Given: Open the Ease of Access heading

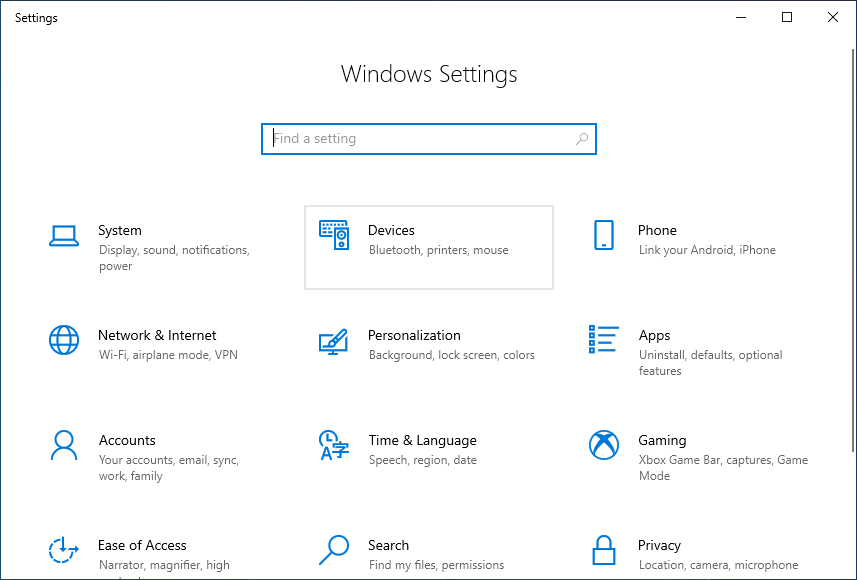Looking at the screenshot, I should (142, 545).
